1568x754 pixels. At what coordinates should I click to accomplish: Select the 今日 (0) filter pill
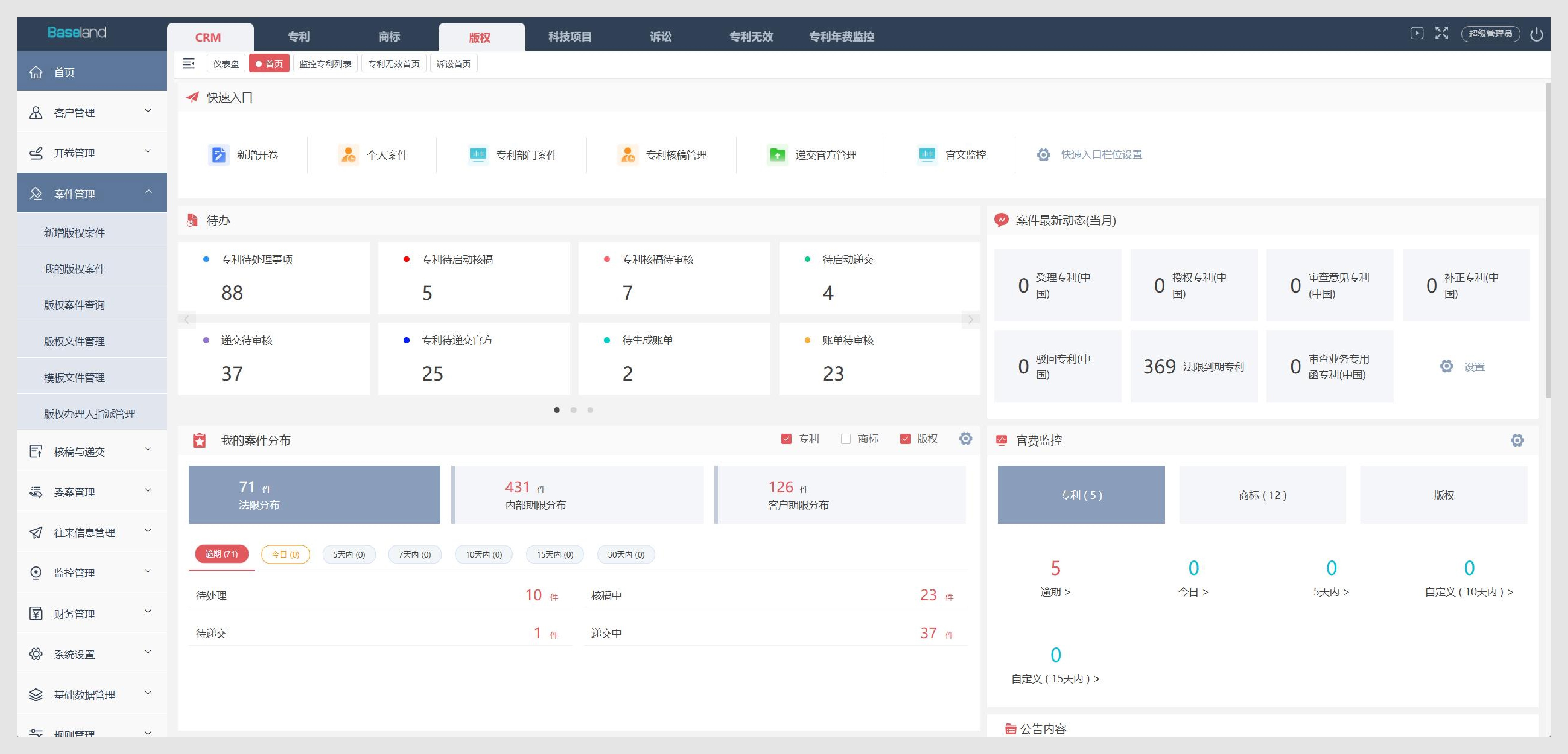(x=285, y=554)
